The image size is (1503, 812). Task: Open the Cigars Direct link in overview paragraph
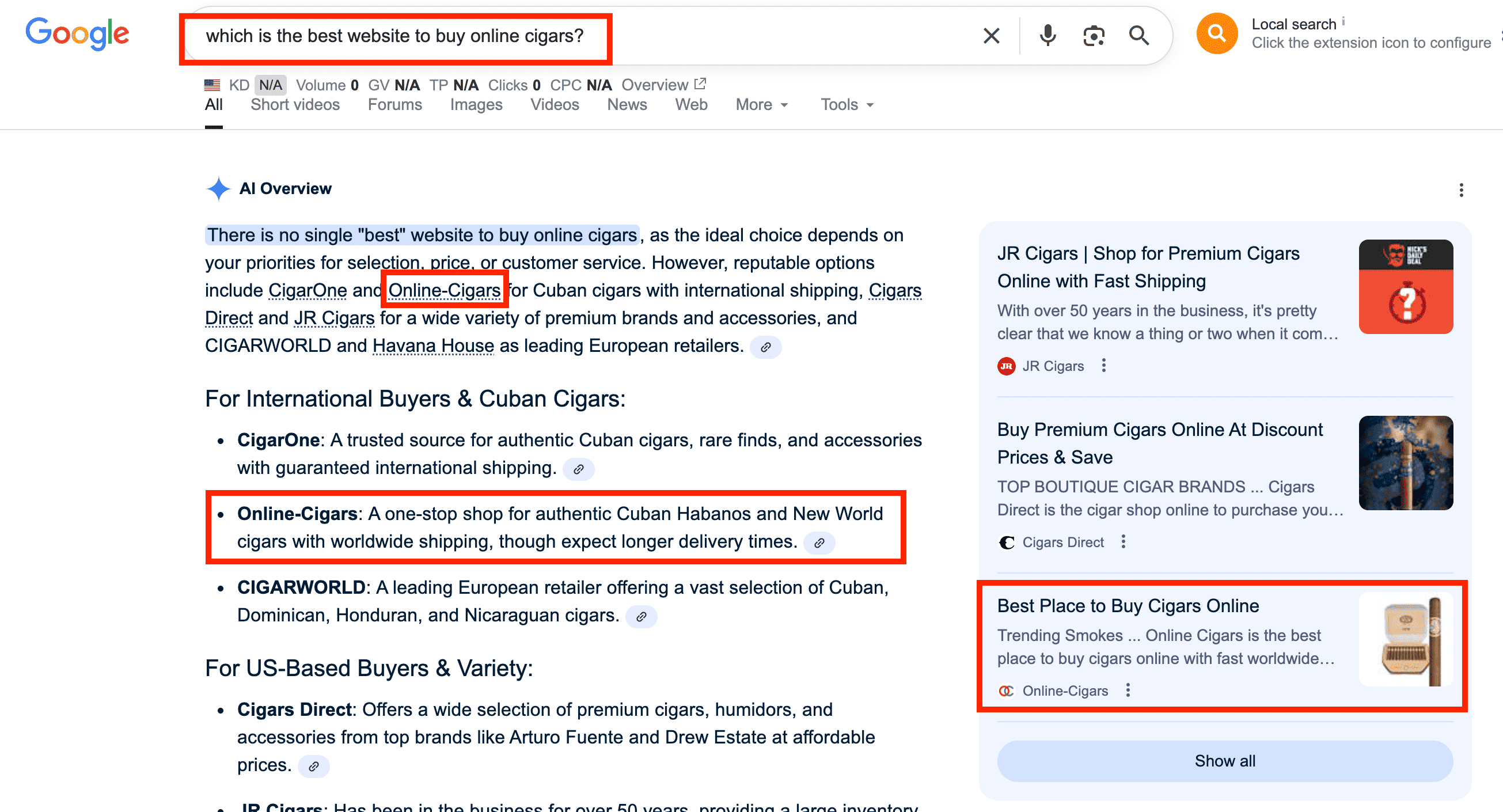click(895, 290)
